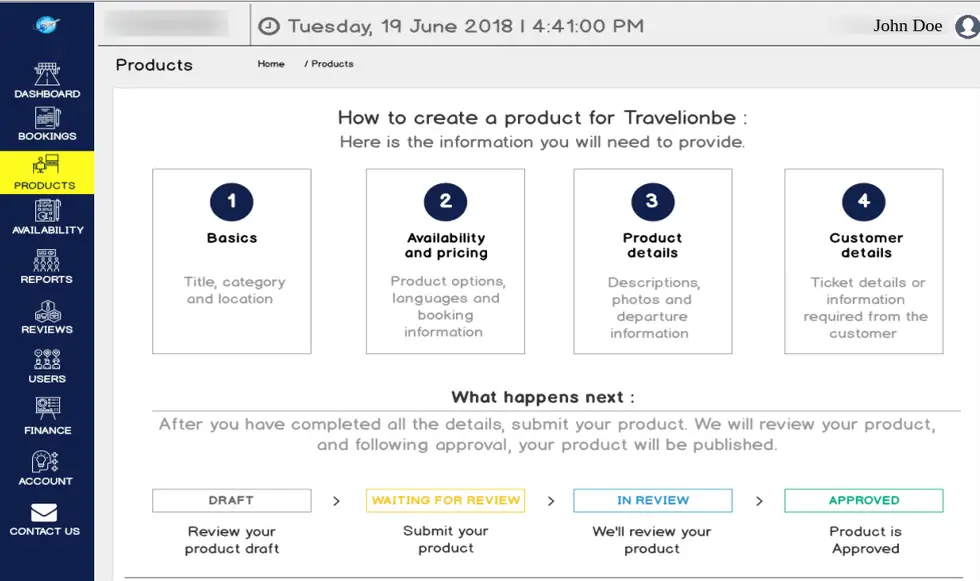Screen dimensions: 980x581
Task: Click the chevron after the IN REVIEW status
Action: [759, 501]
